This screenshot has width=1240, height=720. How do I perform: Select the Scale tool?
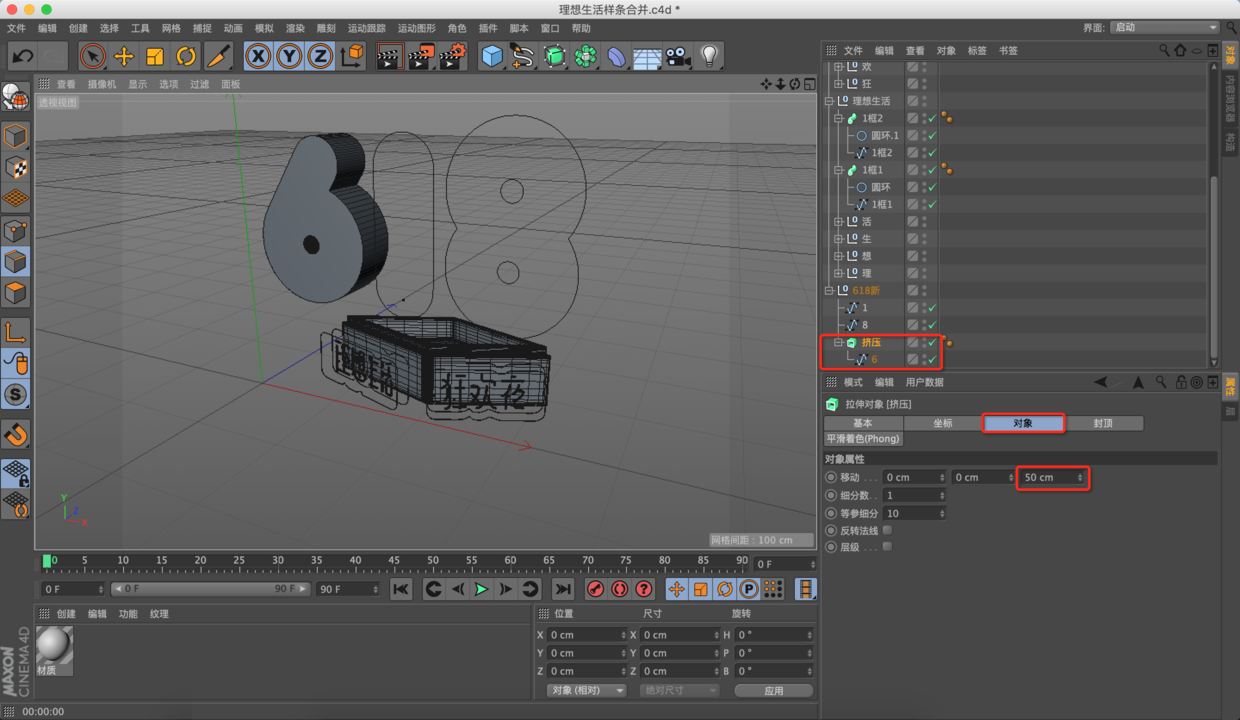[155, 56]
